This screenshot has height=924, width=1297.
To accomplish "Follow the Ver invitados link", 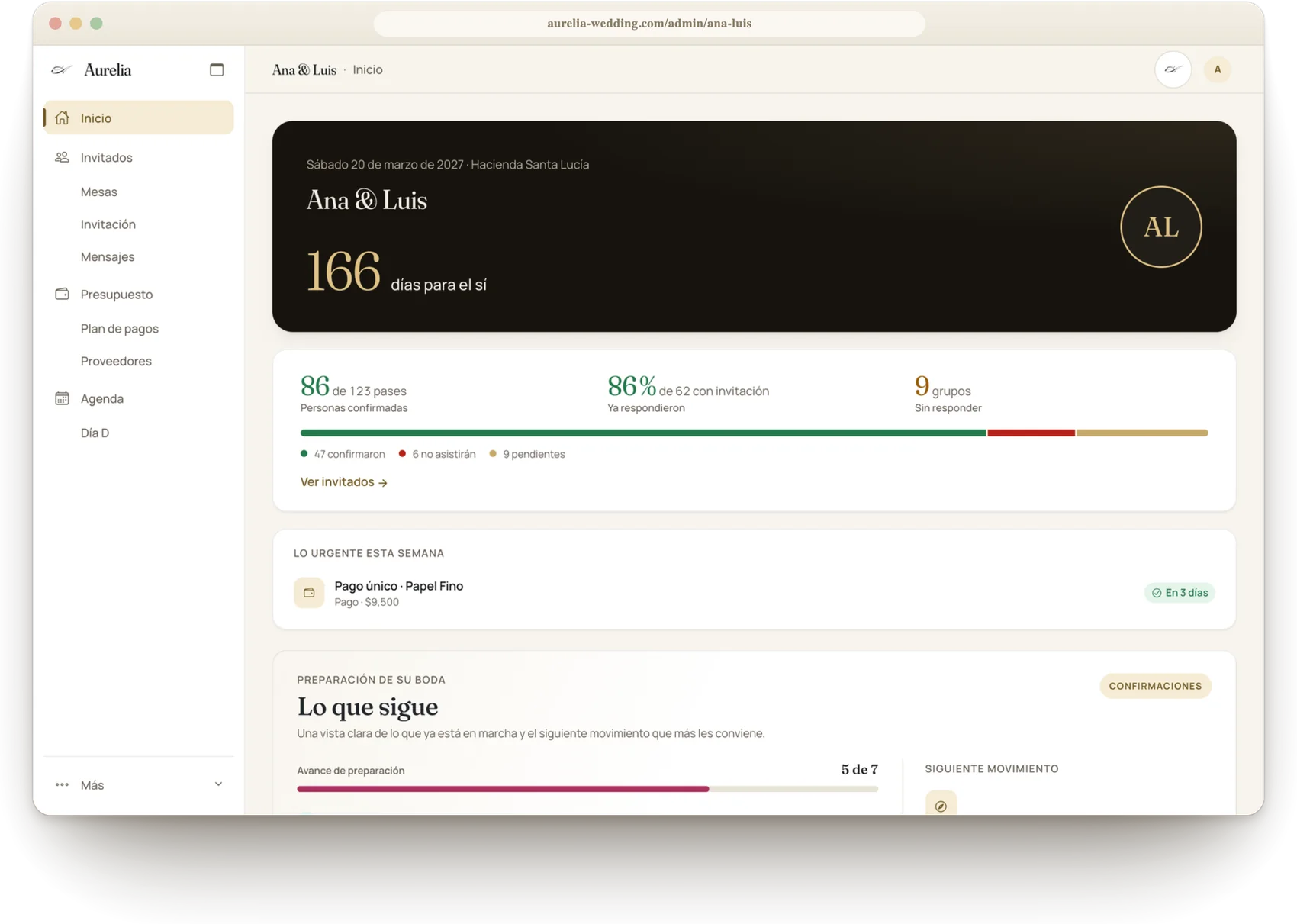I will tap(344, 482).
